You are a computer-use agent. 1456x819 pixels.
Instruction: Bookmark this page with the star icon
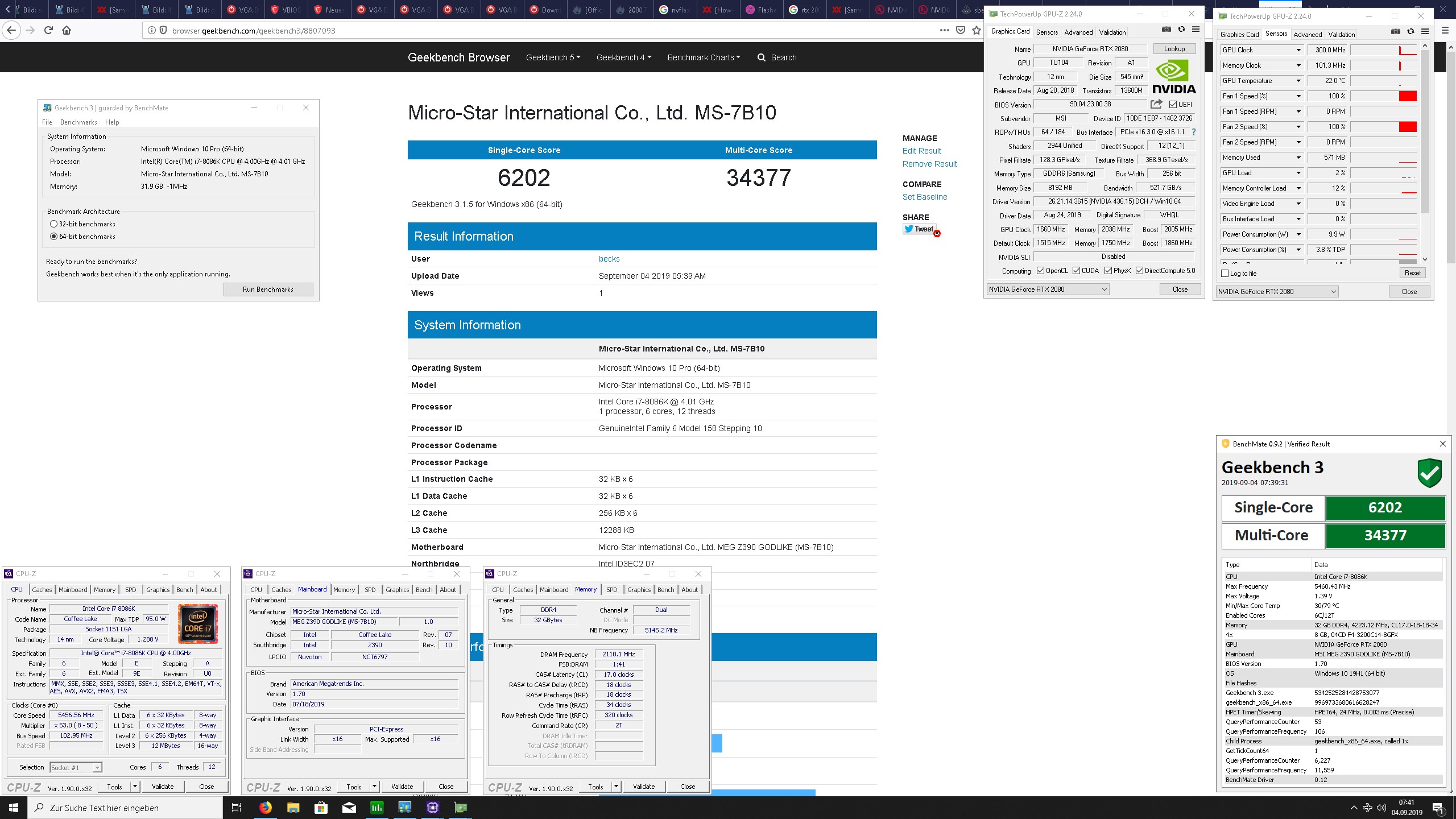[977, 31]
